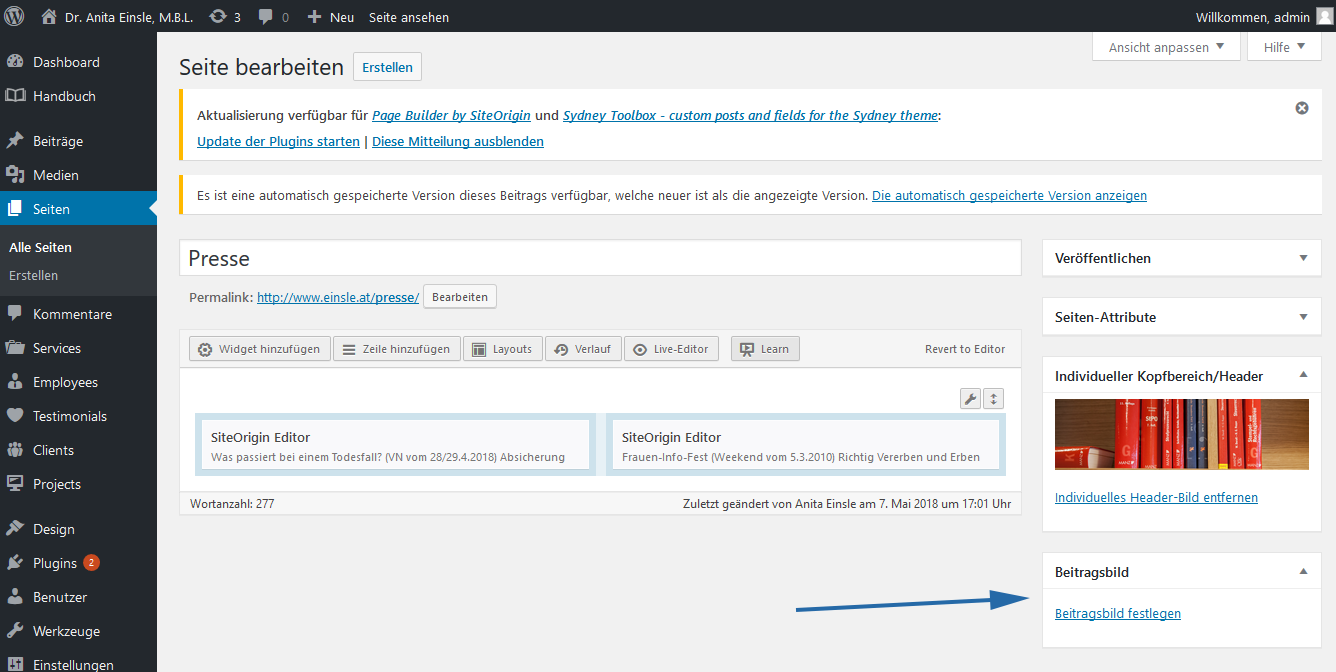Go to Alle Seiten submenu
This screenshot has width=1336, height=672.
point(40,247)
